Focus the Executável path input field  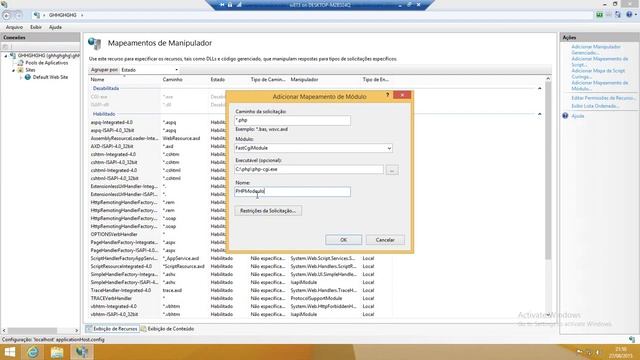click(x=309, y=169)
